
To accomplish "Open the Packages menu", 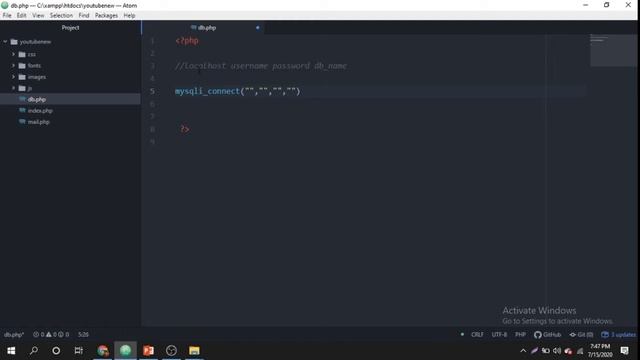I will tap(107, 16).
